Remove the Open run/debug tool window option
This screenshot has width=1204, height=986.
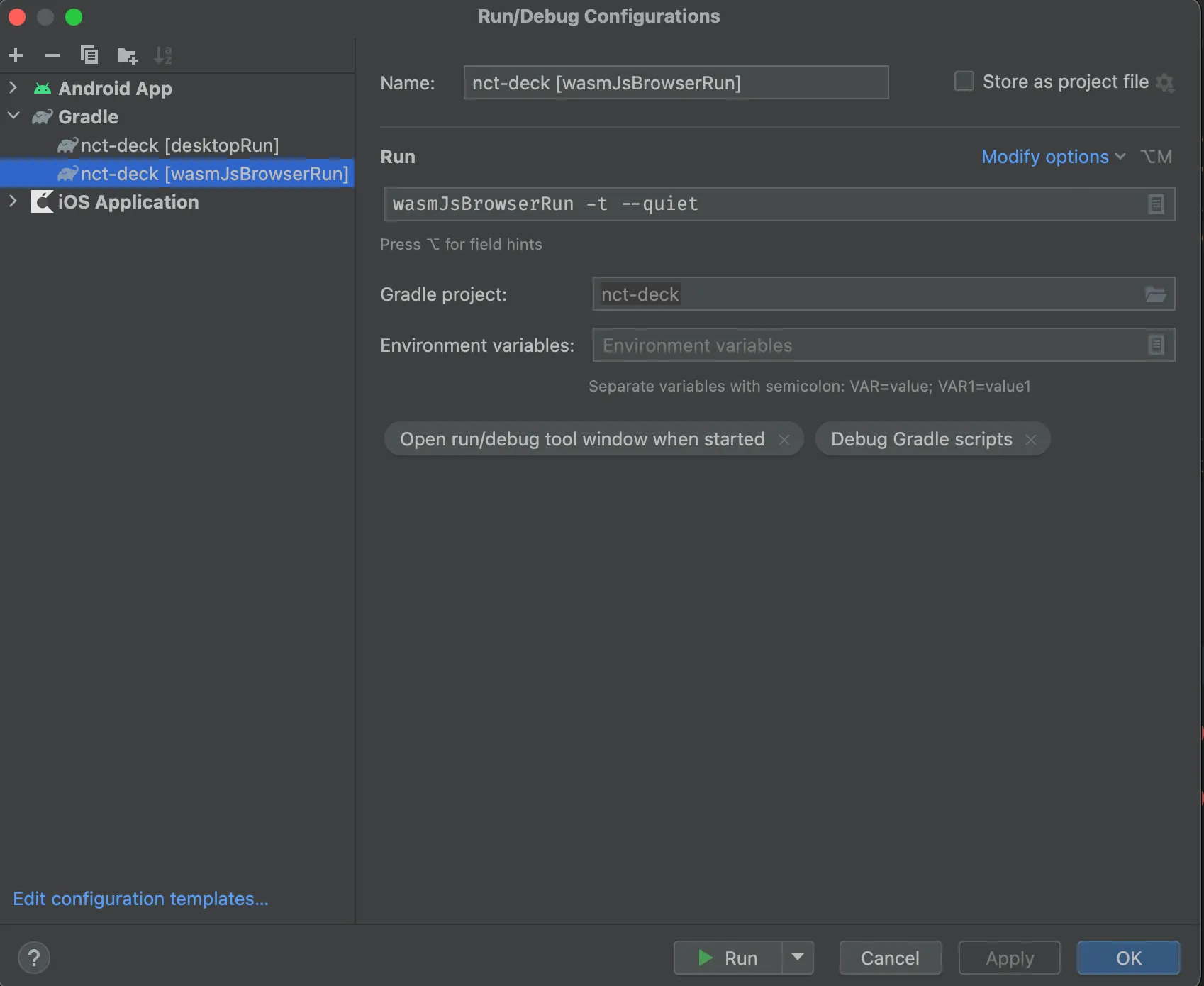[784, 440]
